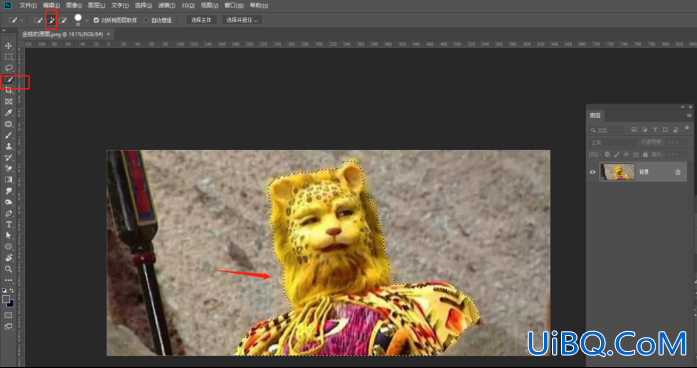Select the Rectangular Marquee tool
This screenshot has height=368, width=697.
pyautogui.click(x=8, y=57)
